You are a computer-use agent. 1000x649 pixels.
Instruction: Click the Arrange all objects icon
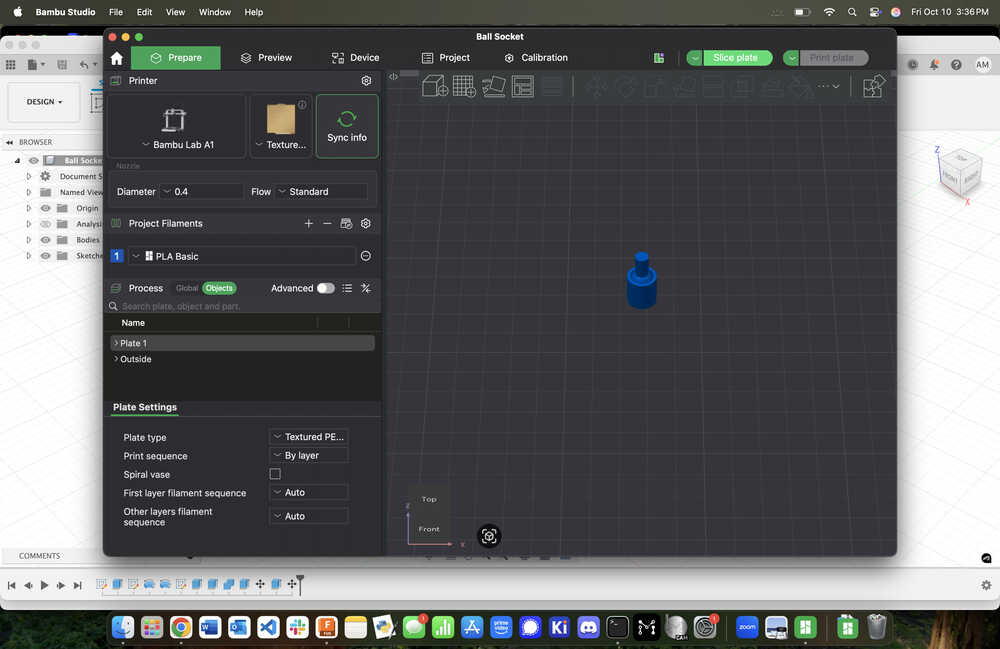point(522,86)
